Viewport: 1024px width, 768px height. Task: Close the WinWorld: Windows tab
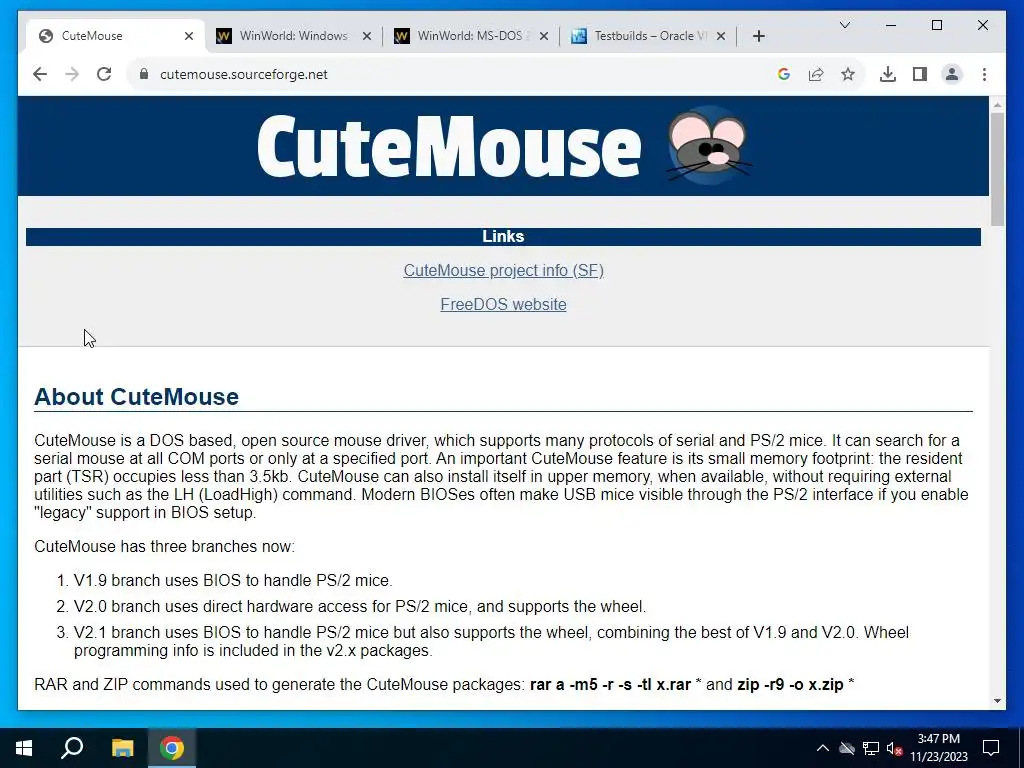pyautogui.click(x=366, y=36)
